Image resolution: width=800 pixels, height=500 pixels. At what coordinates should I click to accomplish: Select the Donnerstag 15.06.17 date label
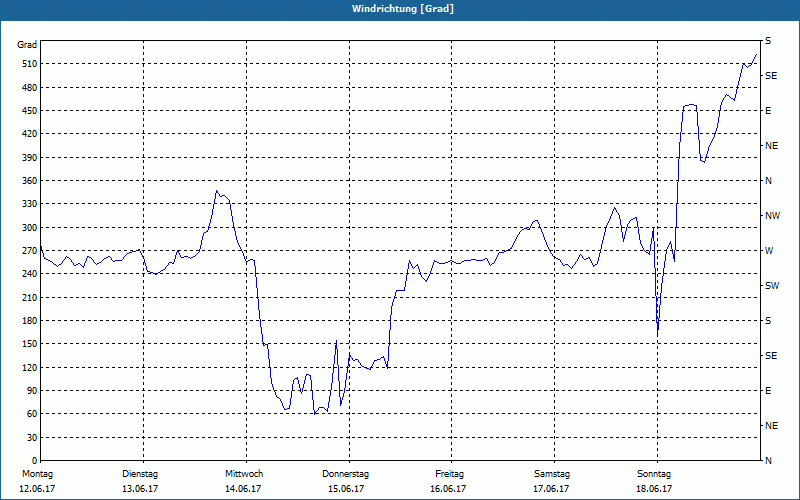(x=345, y=481)
